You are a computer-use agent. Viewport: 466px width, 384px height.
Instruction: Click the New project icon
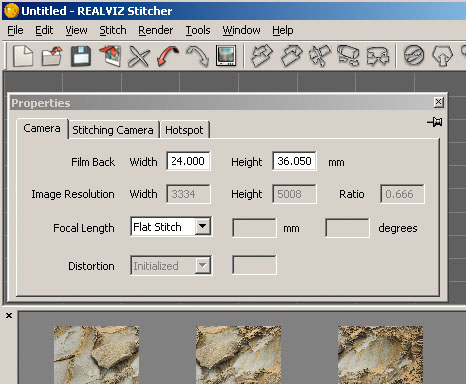pos(23,56)
